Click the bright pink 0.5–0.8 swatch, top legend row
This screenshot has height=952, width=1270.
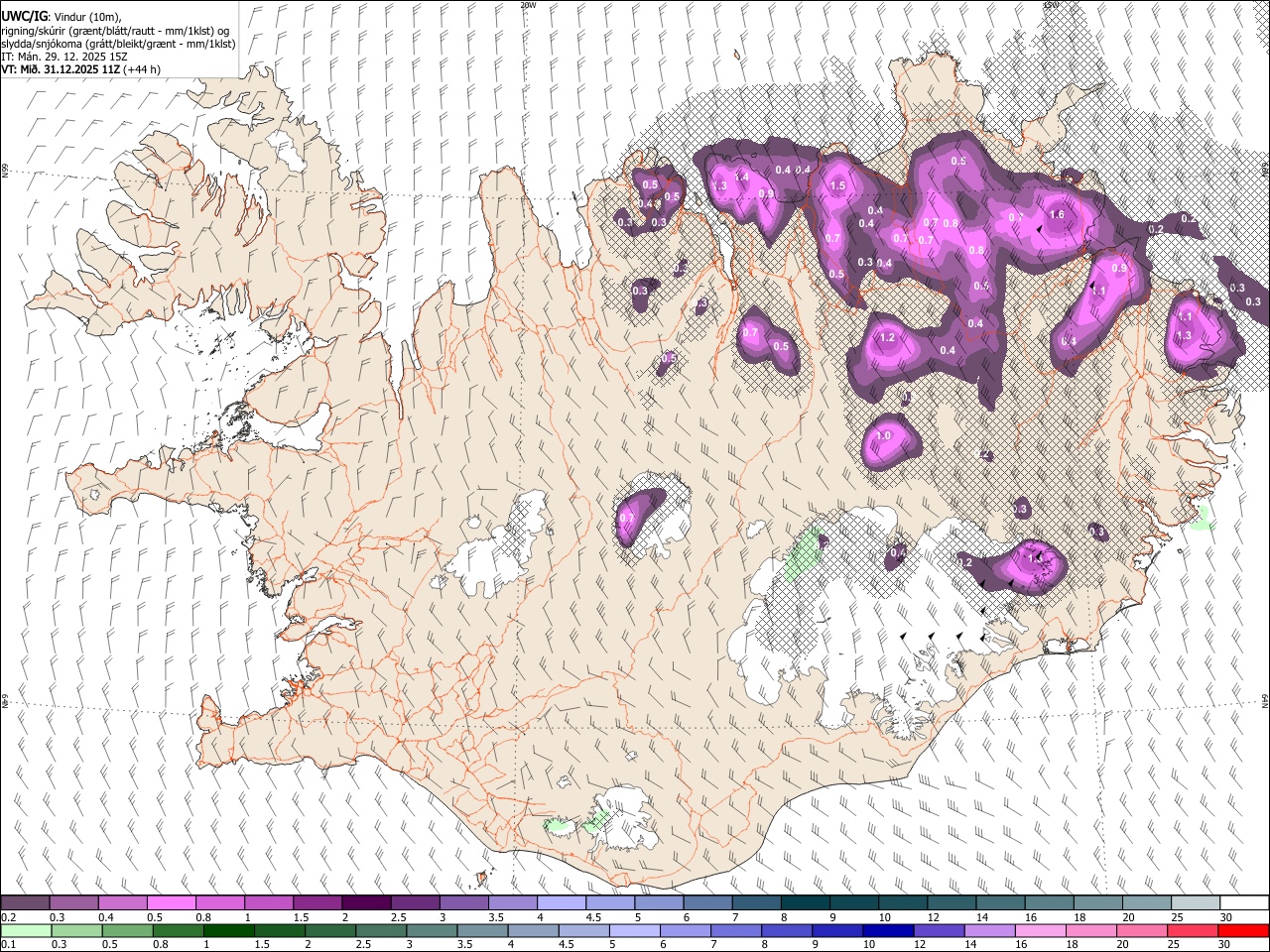click(171, 903)
